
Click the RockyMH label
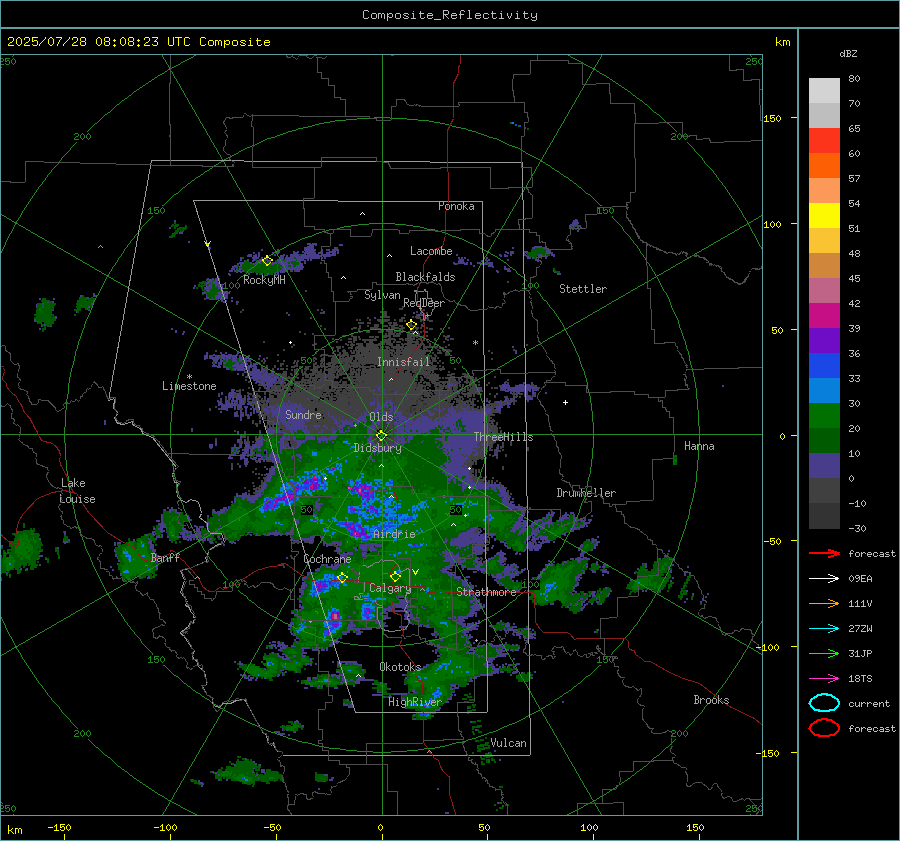point(264,280)
